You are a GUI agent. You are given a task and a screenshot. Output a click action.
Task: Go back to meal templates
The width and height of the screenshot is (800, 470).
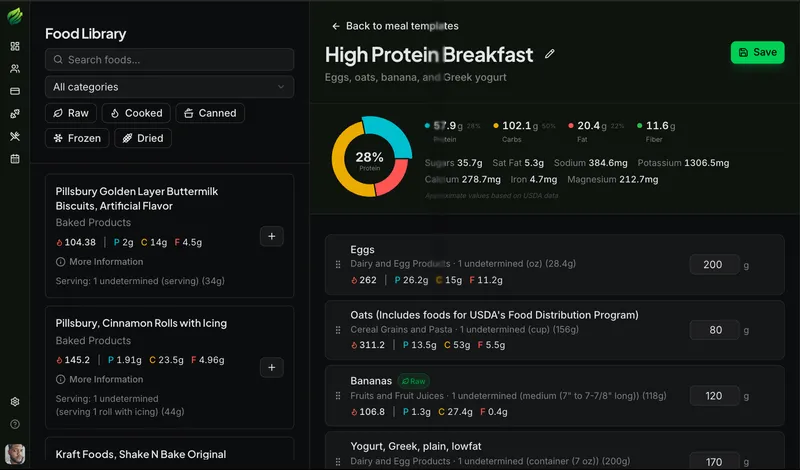coord(395,26)
